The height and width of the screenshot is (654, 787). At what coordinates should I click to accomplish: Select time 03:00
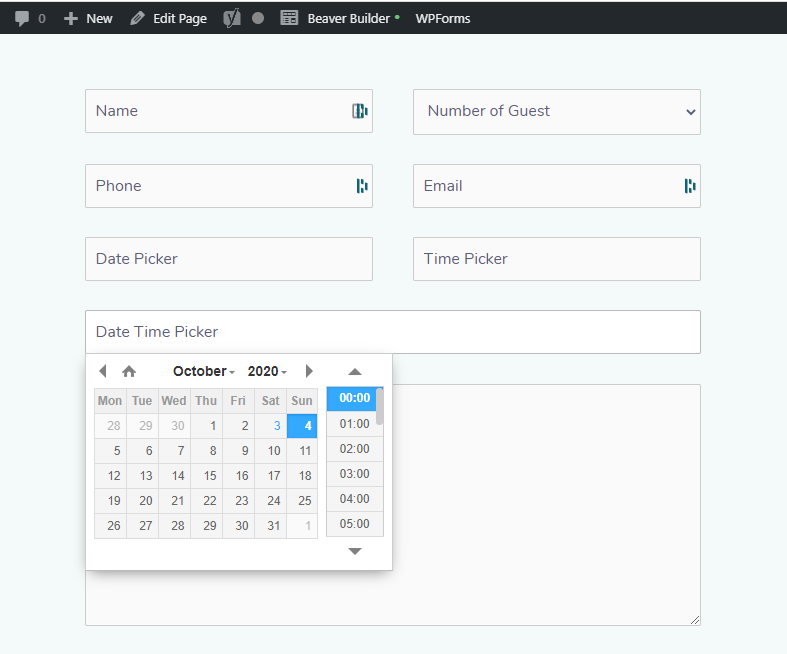point(354,474)
